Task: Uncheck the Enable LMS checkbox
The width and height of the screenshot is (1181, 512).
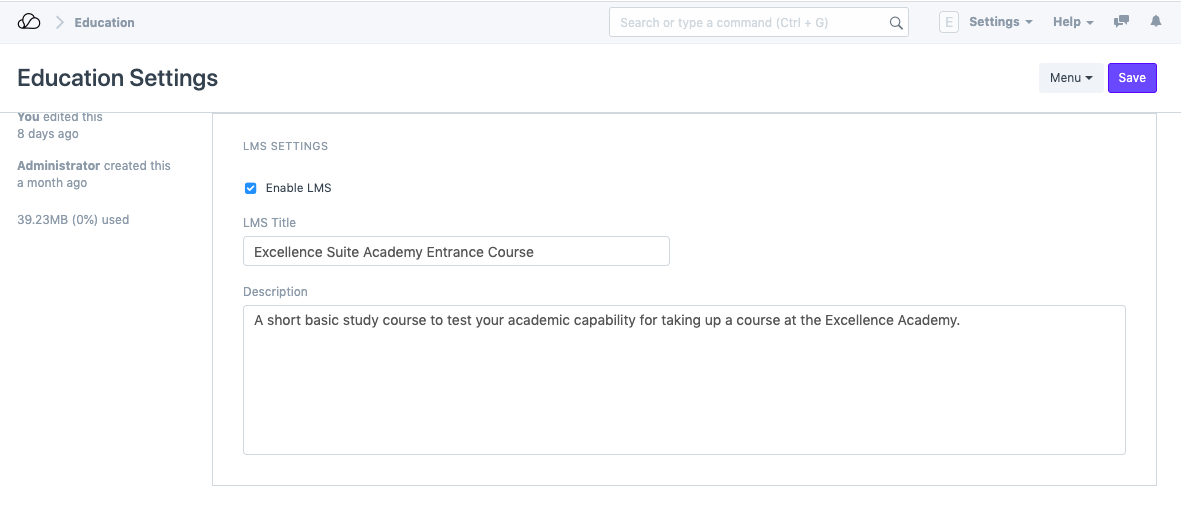Action: pos(251,188)
